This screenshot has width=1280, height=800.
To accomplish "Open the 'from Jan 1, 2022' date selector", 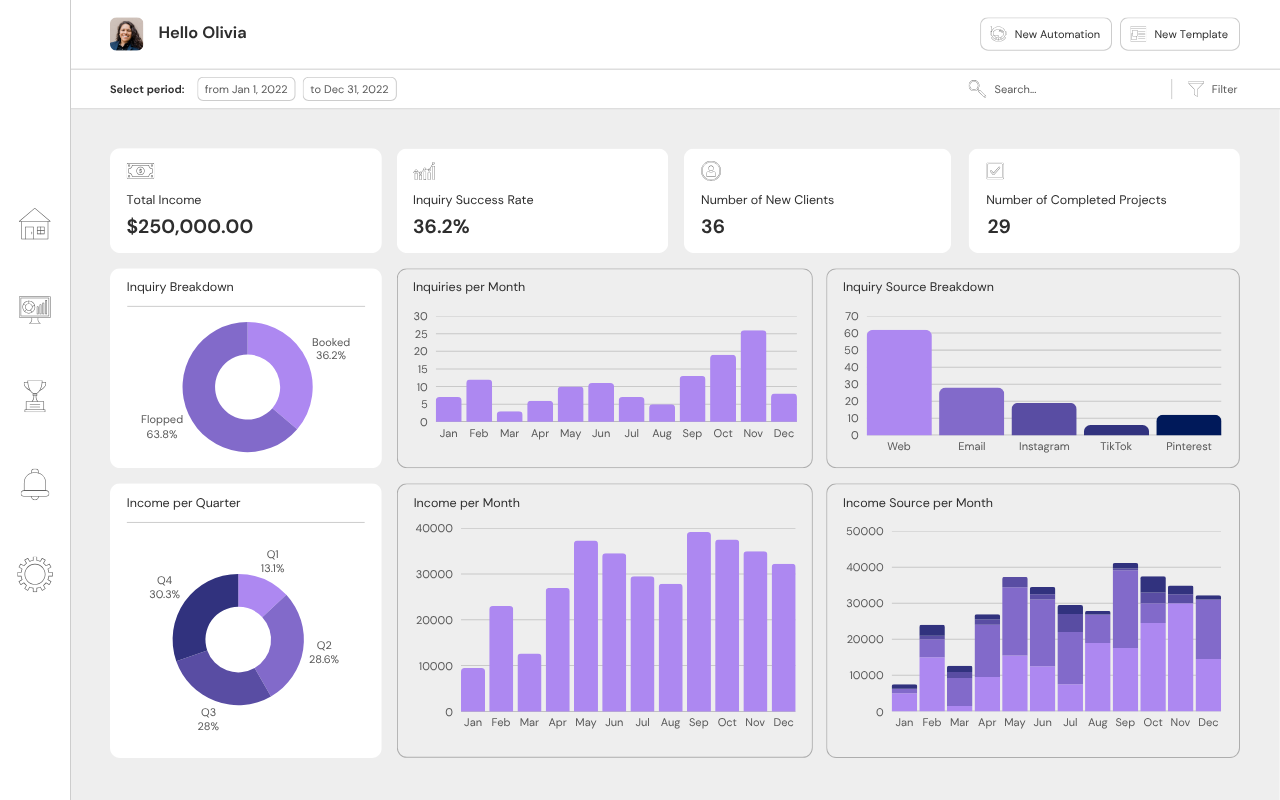I will tap(246, 88).
